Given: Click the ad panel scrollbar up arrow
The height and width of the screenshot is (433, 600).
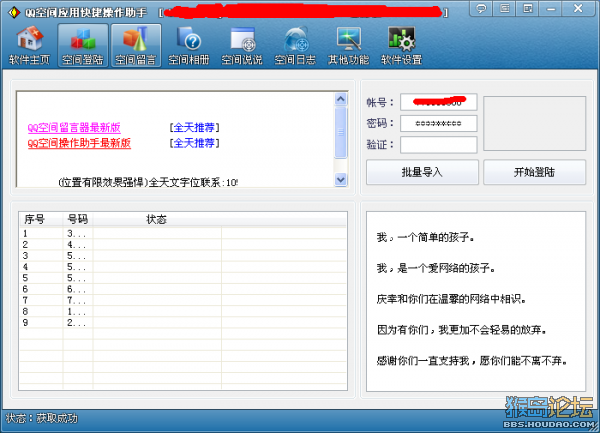Looking at the screenshot, I should (341, 99).
